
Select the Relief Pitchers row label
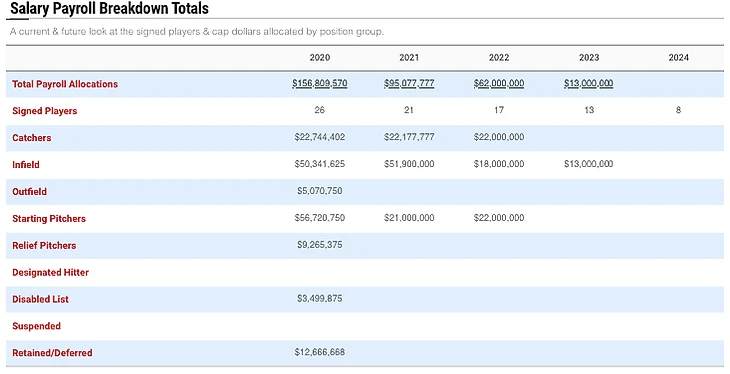coord(44,245)
